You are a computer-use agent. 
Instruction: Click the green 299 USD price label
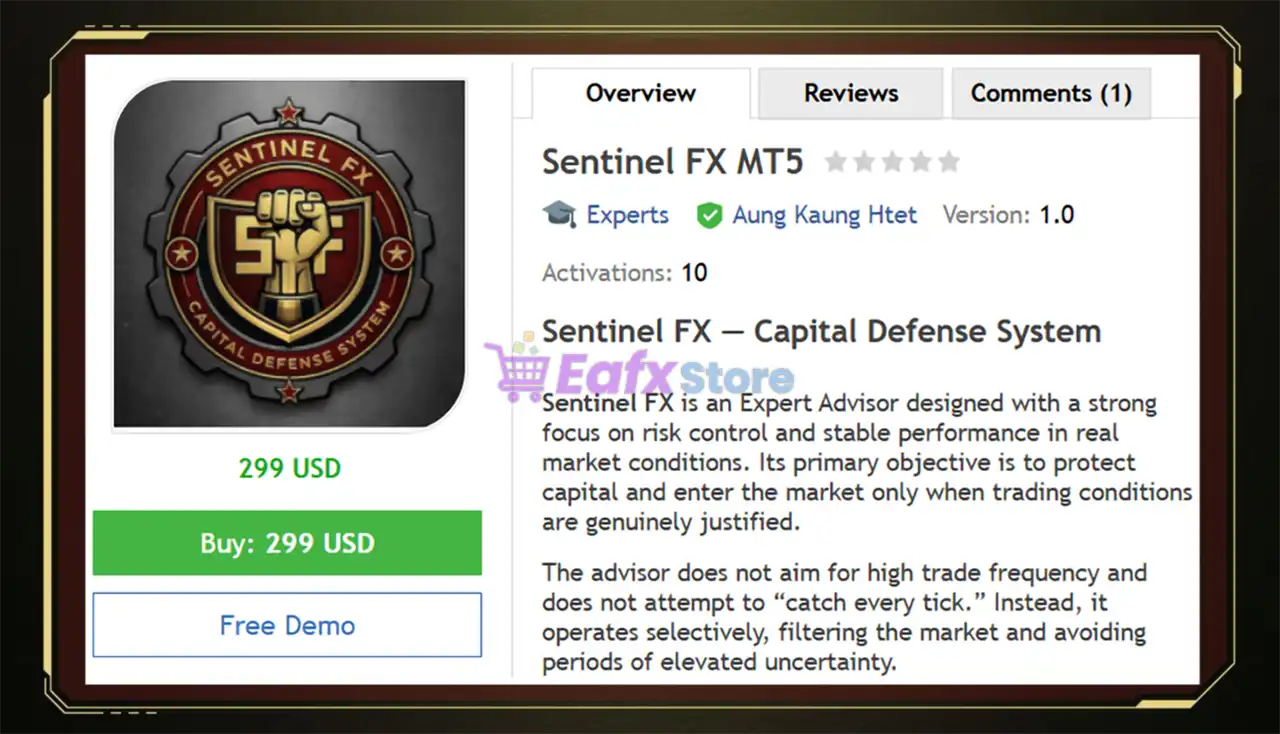point(289,468)
